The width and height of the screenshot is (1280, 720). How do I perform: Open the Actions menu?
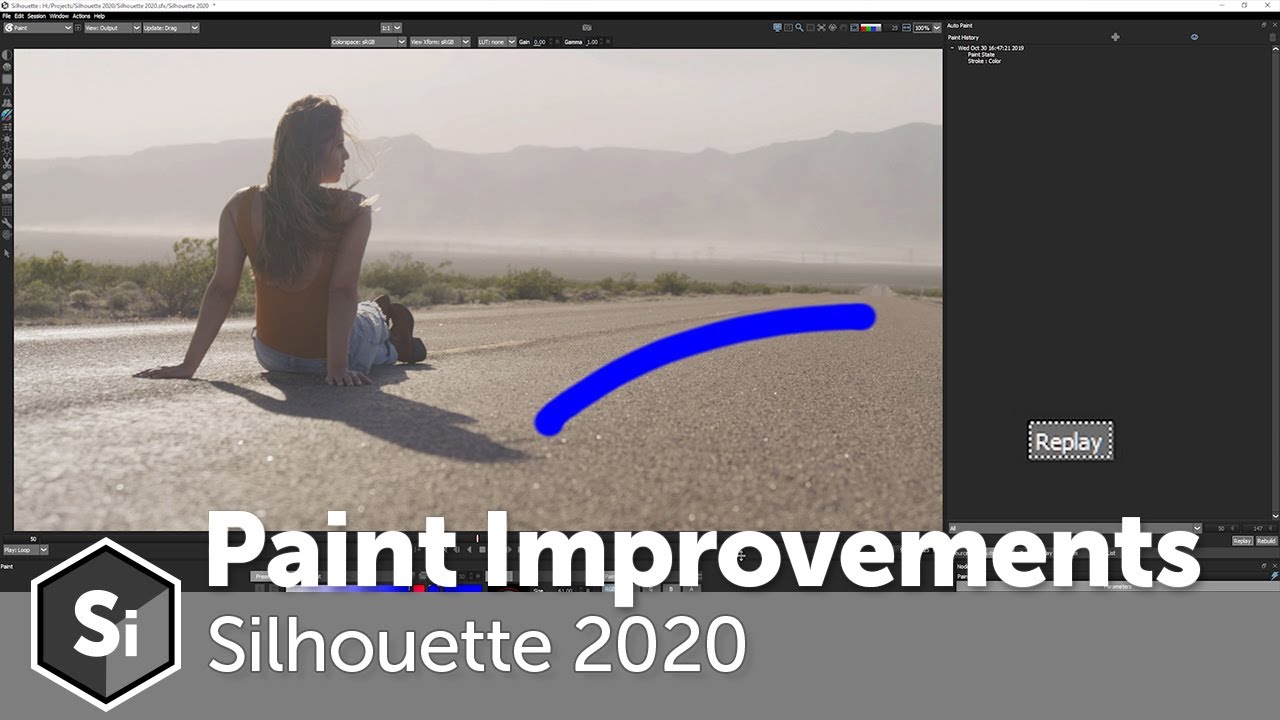81,16
